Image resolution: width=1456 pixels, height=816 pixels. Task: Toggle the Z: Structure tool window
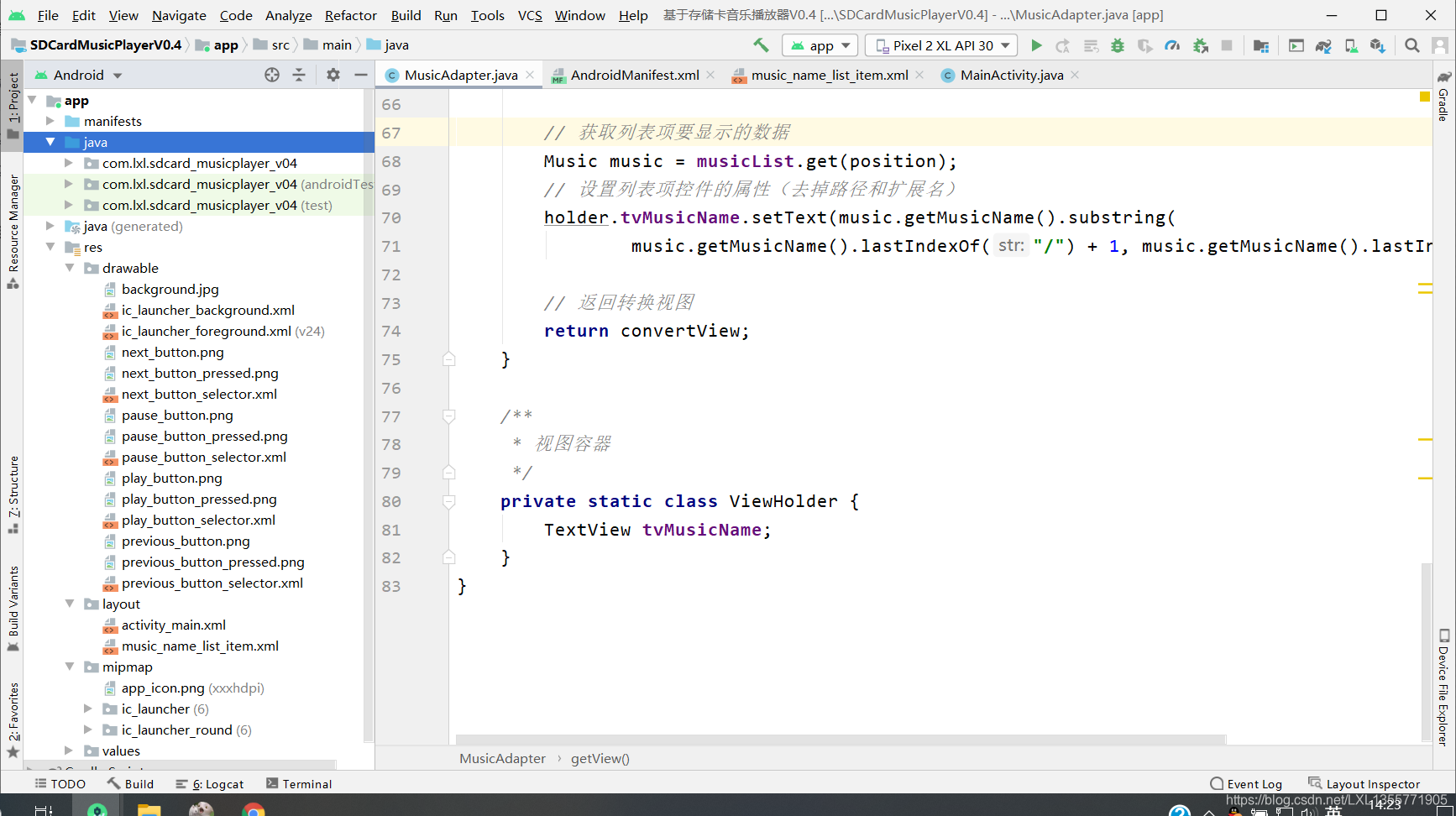pyautogui.click(x=13, y=494)
